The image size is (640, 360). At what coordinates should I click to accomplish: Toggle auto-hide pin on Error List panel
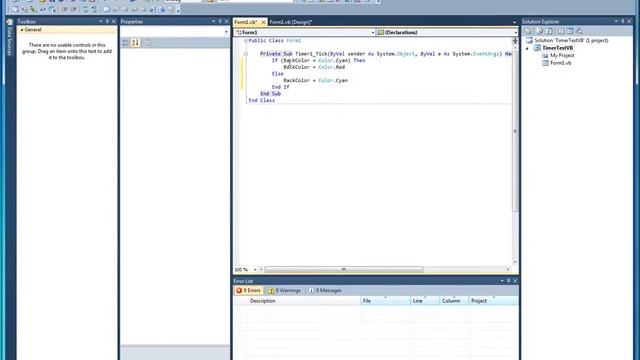(508, 281)
